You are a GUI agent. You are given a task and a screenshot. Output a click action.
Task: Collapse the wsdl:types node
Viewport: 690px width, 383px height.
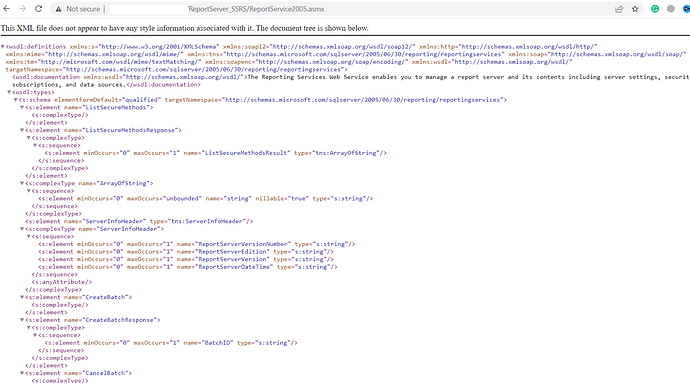pos(9,92)
